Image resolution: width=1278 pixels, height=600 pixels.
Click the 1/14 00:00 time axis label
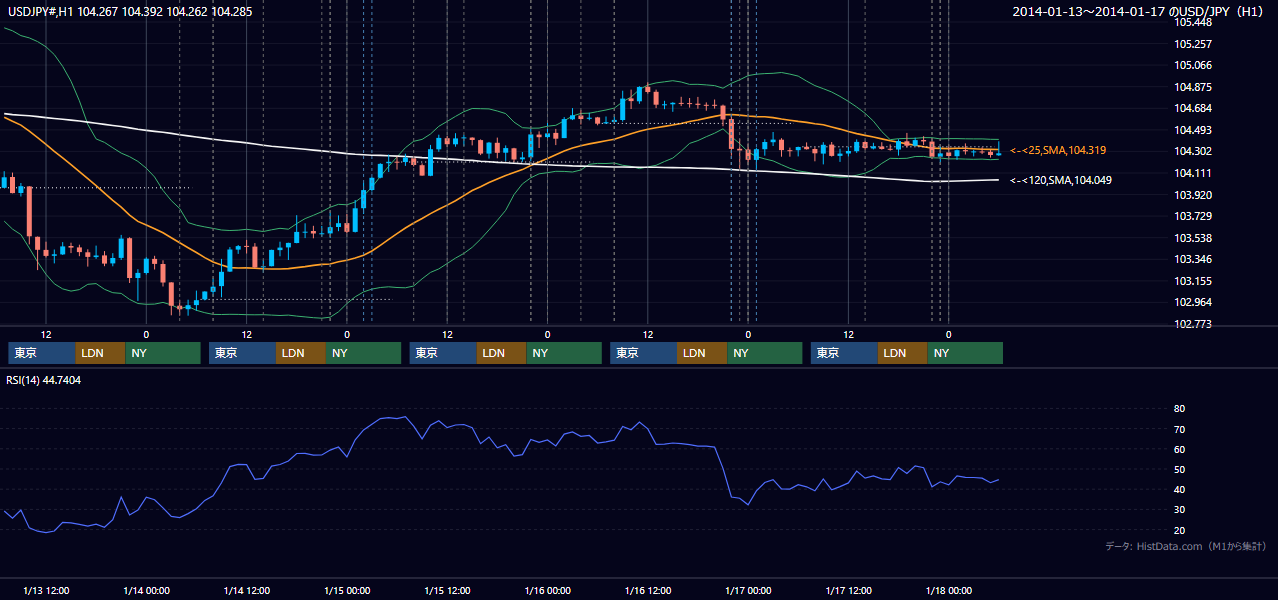pyautogui.click(x=146, y=590)
